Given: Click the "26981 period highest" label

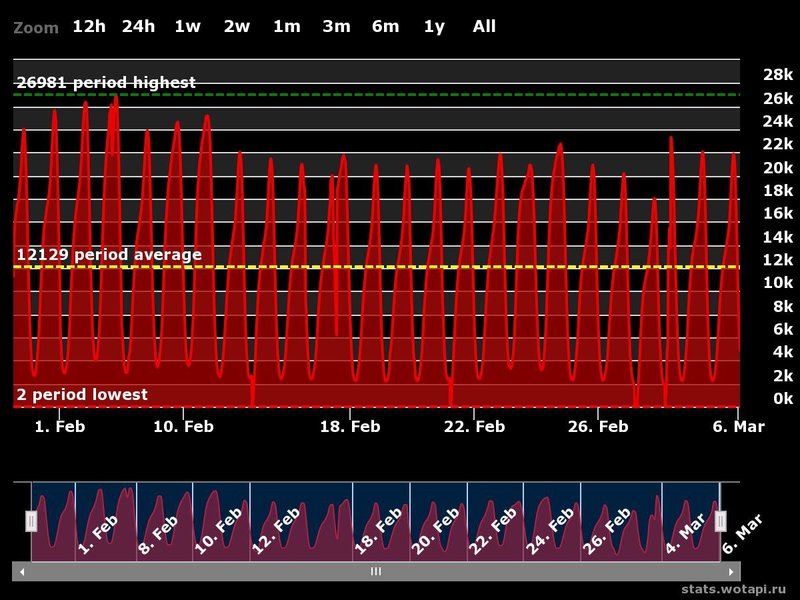Looking at the screenshot, I should pos(106,83).
